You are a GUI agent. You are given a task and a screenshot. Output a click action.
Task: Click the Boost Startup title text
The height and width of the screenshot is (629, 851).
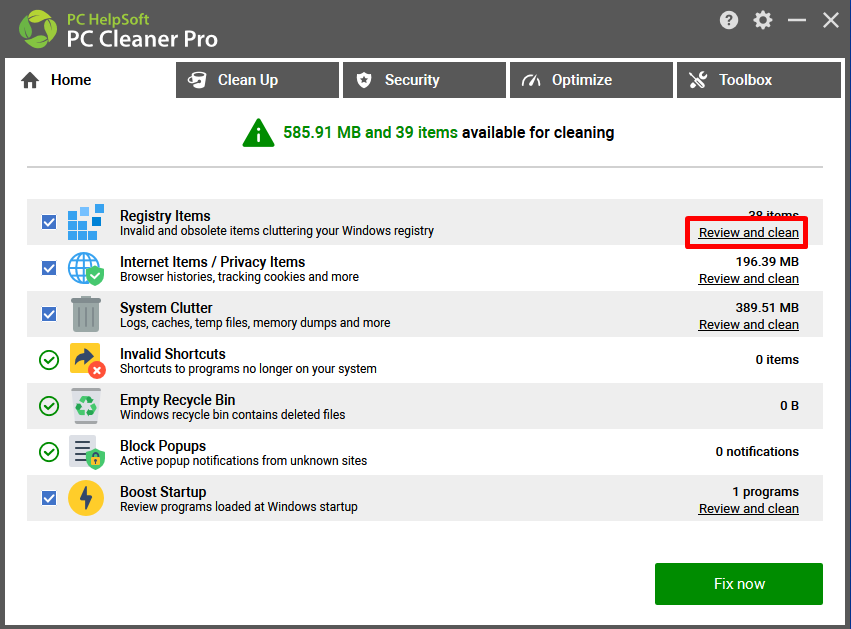click(163, 492)
